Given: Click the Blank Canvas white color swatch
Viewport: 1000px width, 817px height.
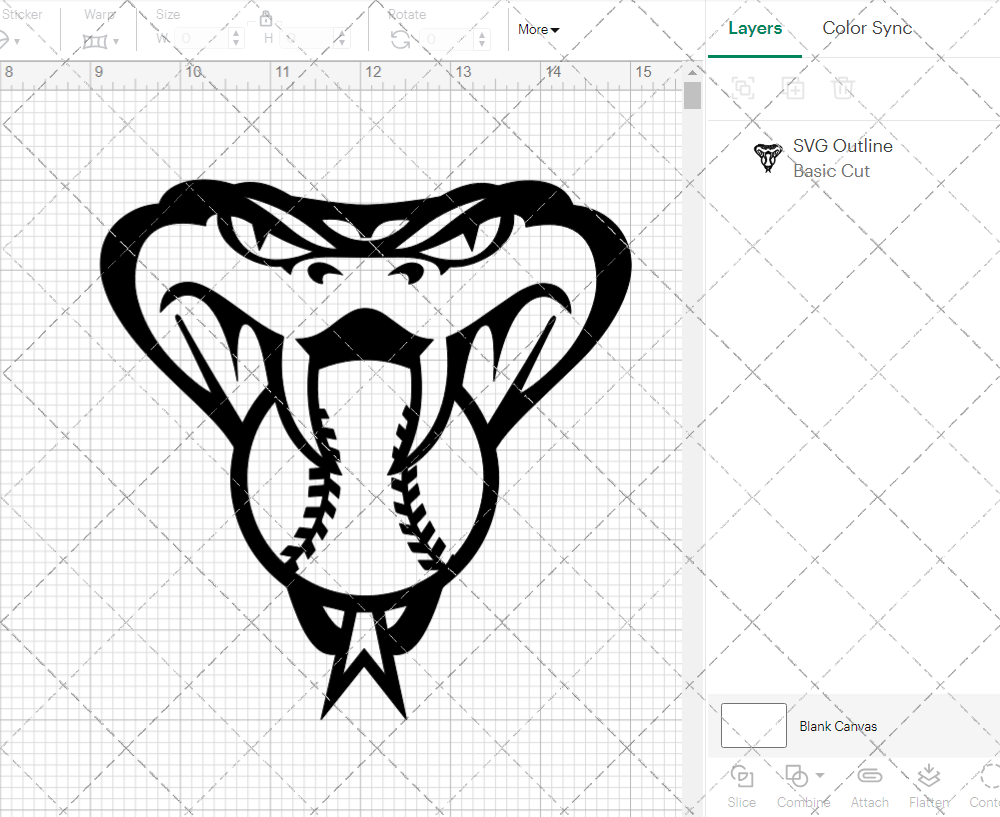Looking at the screenshot, I should tap(753, 726).
